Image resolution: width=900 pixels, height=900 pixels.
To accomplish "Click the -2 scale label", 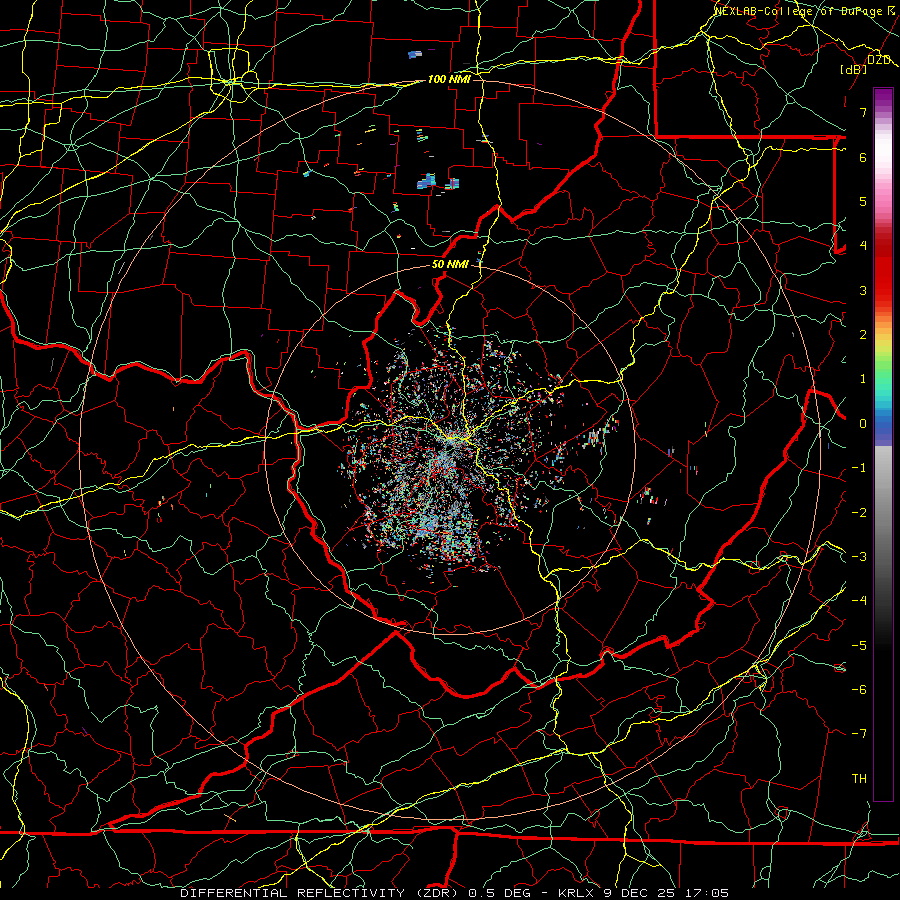I will tap(859, 513).
